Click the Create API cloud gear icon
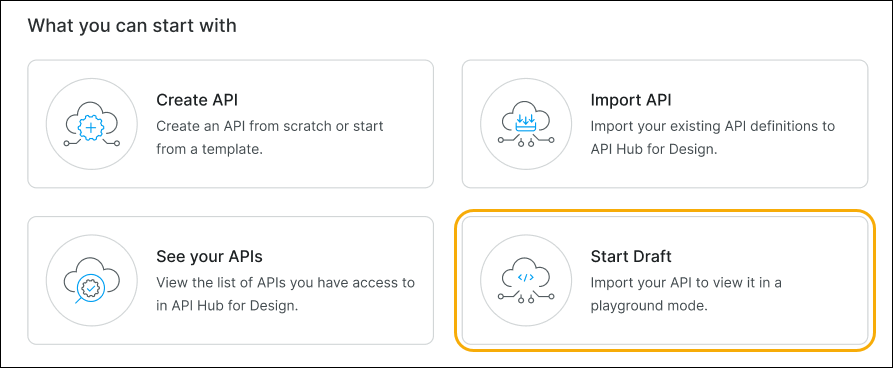The width and height of the screenshot is (893, 368). click(92, 124)
